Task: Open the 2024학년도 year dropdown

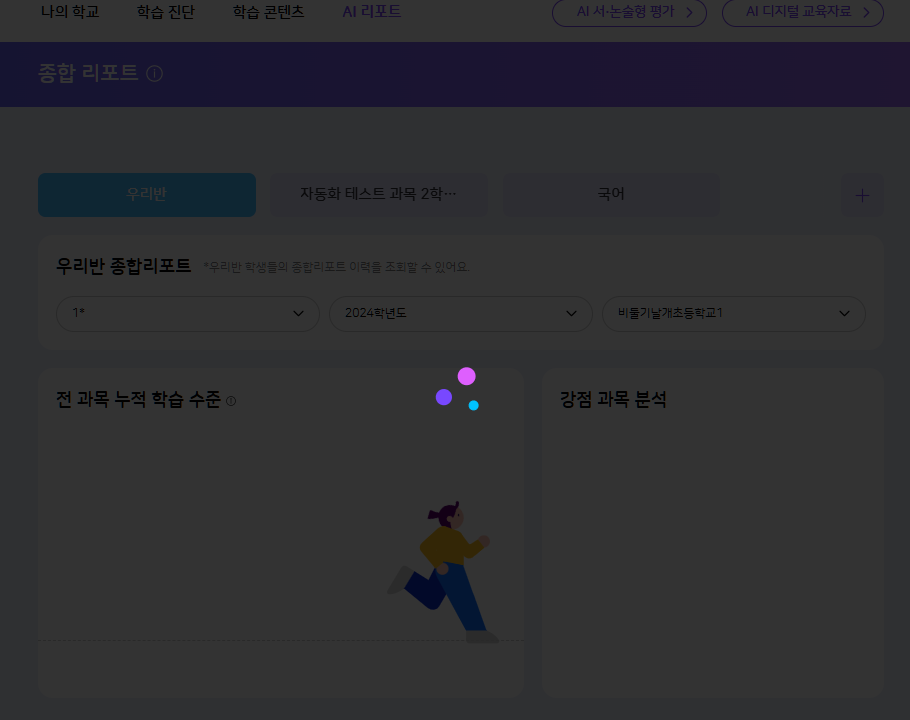Action: click(x=460, y=314)
